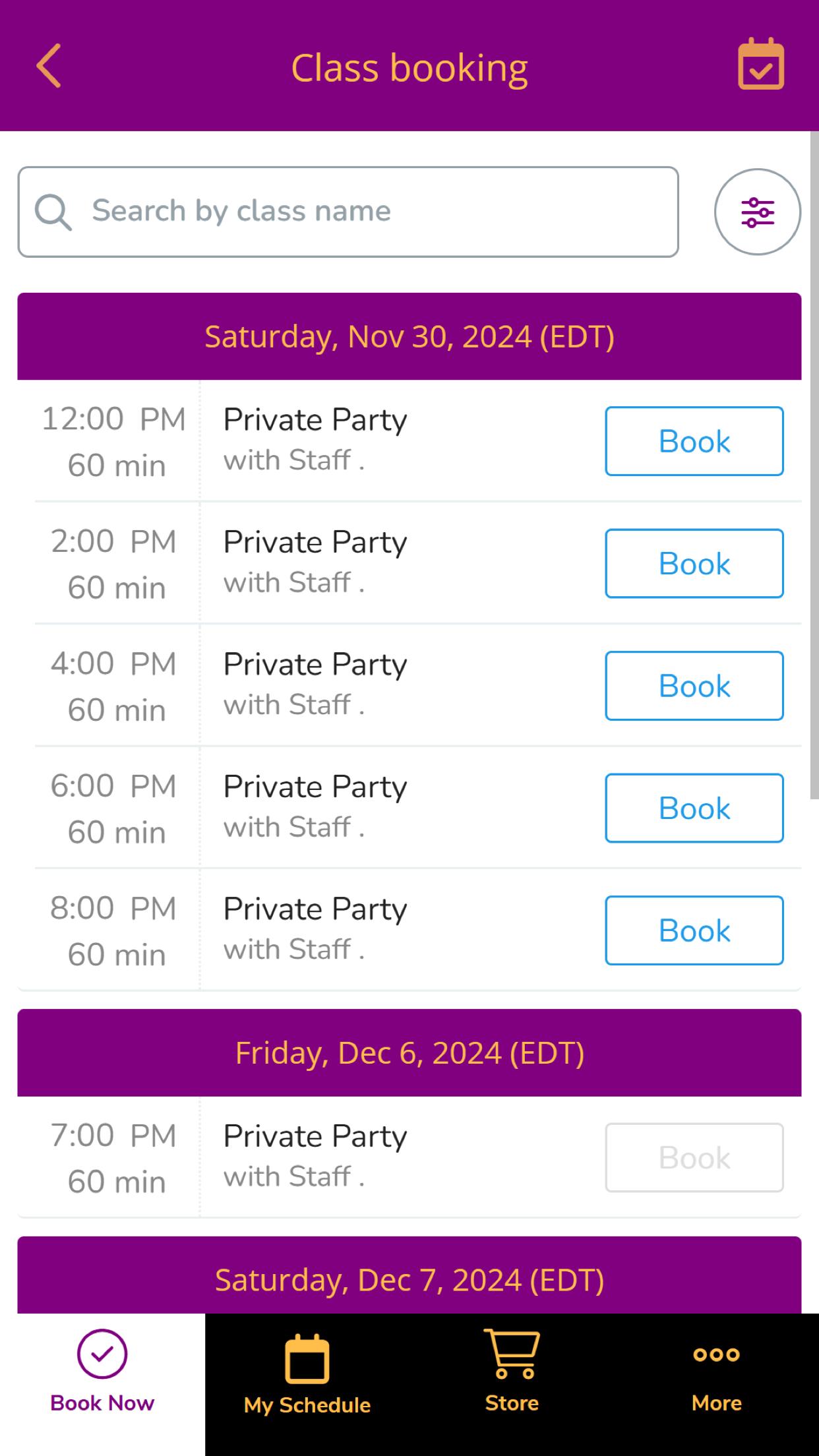The image size is (819, 1456).
Task: Open My Schedule calendar icon
Action: coord(307,1358)
